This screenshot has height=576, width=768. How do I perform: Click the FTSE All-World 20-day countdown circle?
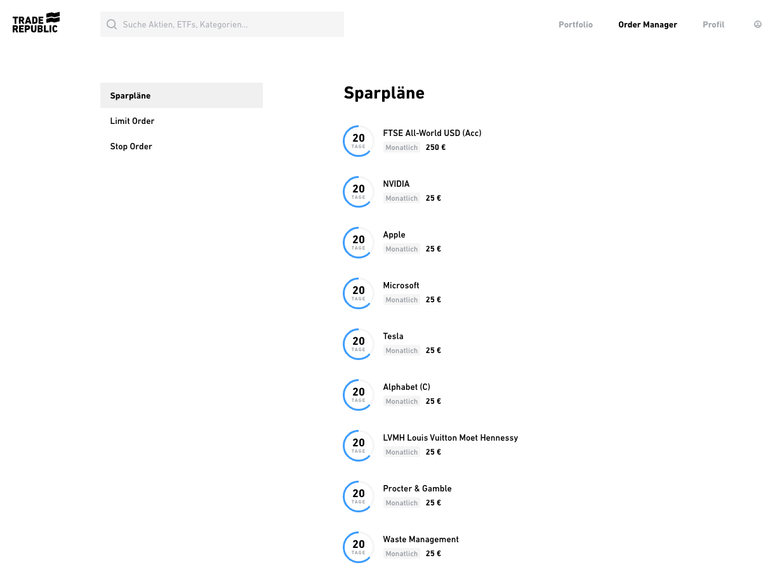coord(358,141)
